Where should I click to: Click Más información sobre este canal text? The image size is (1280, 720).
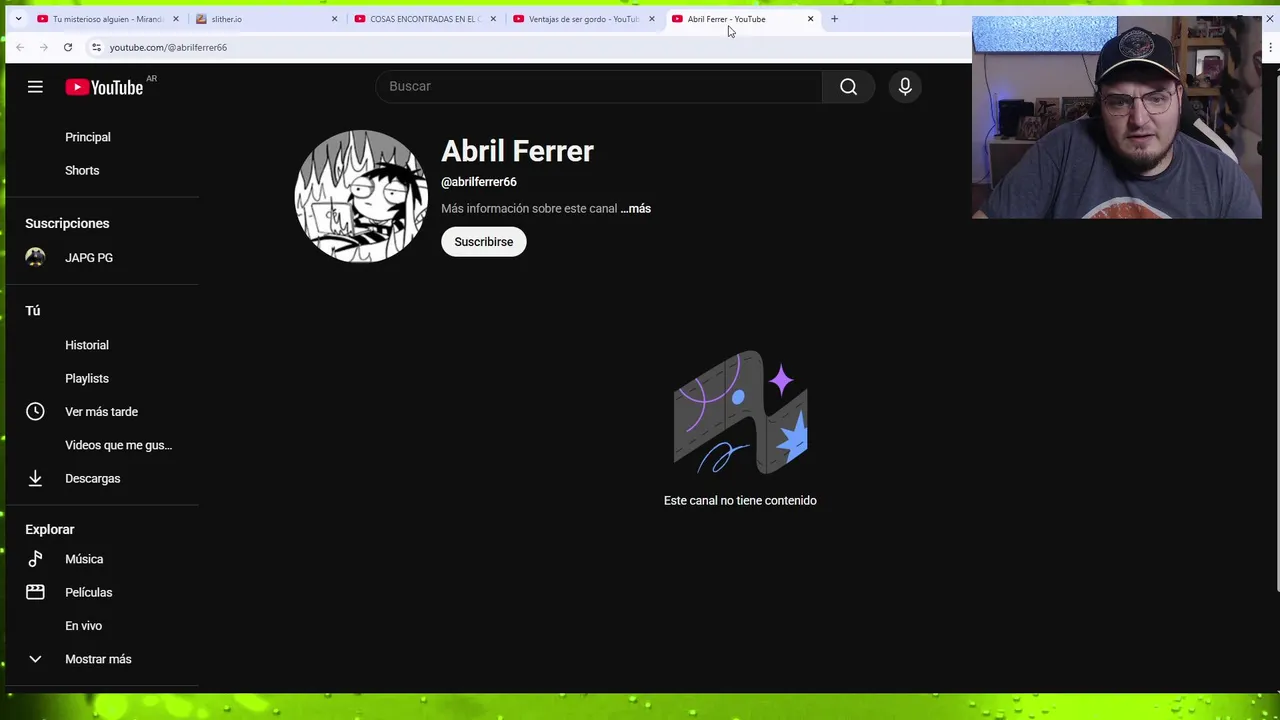click(529, 209)
